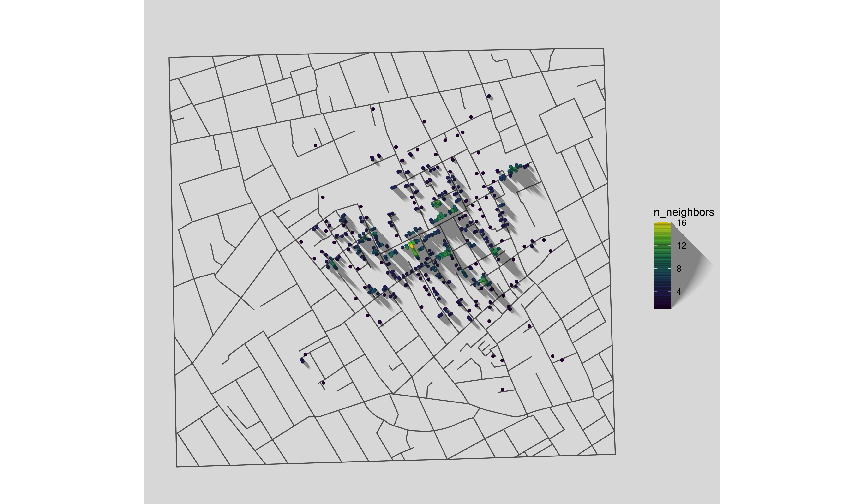This screenshot has height=504, width=864.
Task: Click the legend value 4
Action: tap(679, 291)
